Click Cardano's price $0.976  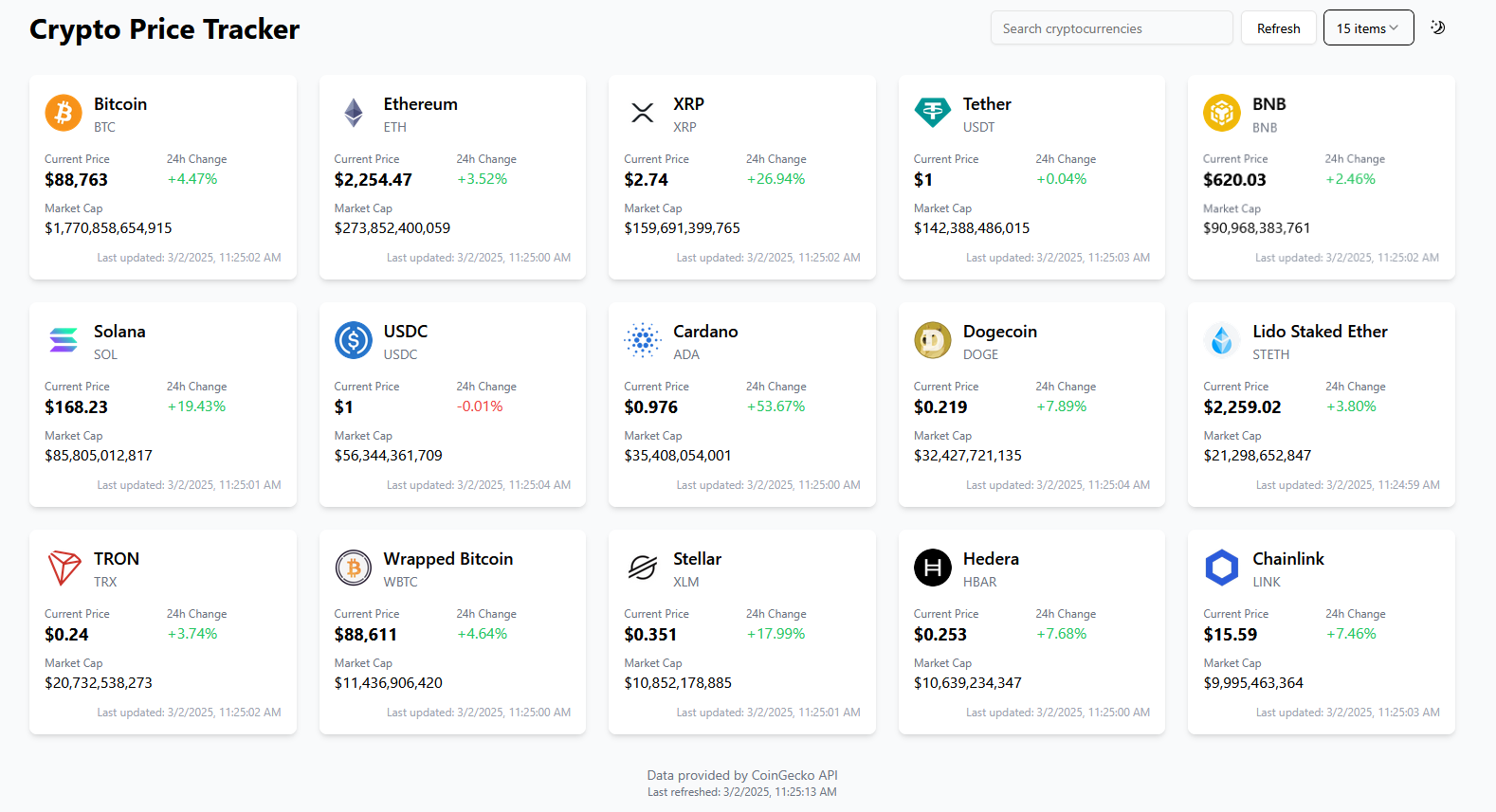pyautogui.click(x=650, y=407)
